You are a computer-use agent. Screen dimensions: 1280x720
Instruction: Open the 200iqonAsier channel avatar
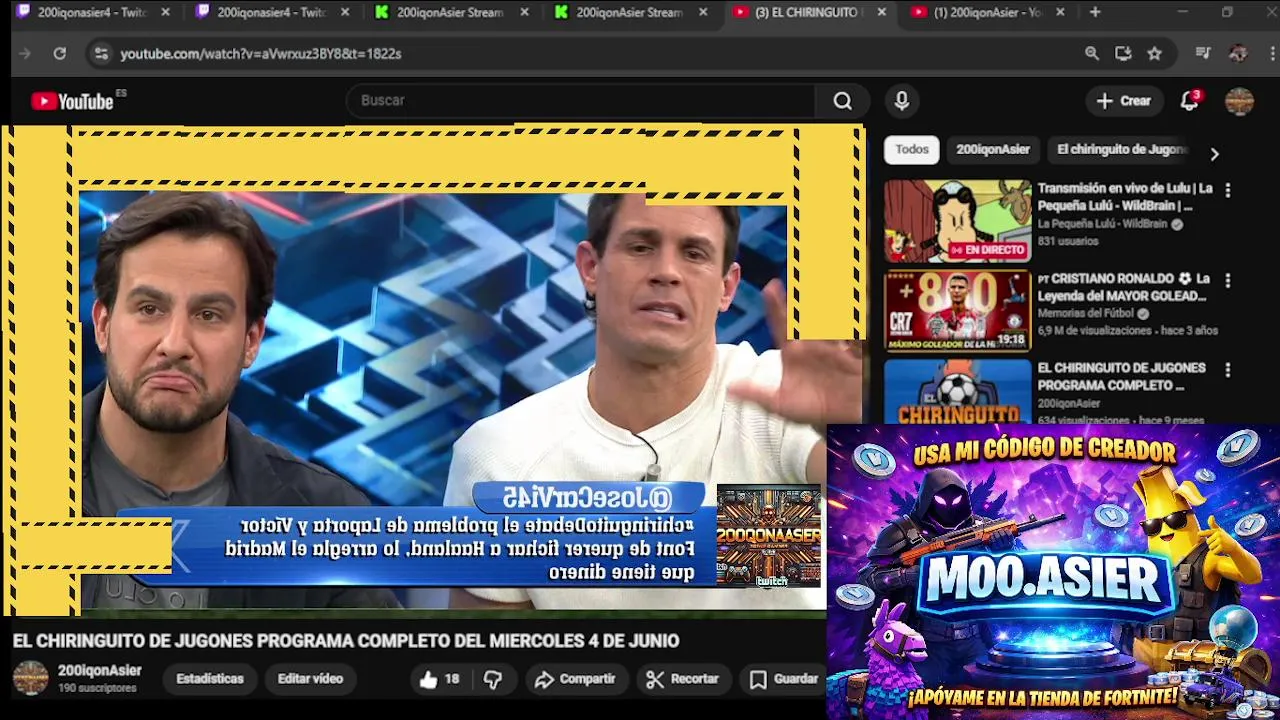30,678
